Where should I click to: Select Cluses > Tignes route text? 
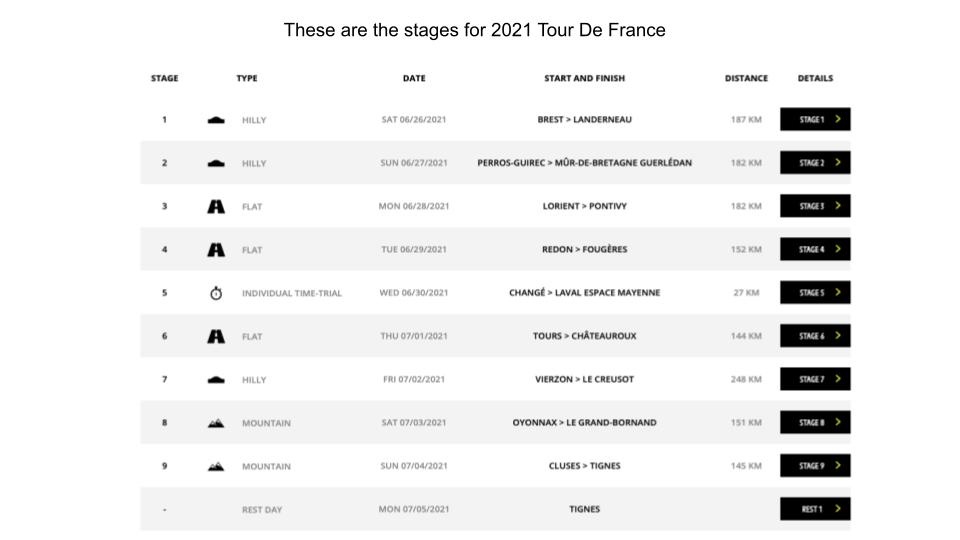[584, 466]
